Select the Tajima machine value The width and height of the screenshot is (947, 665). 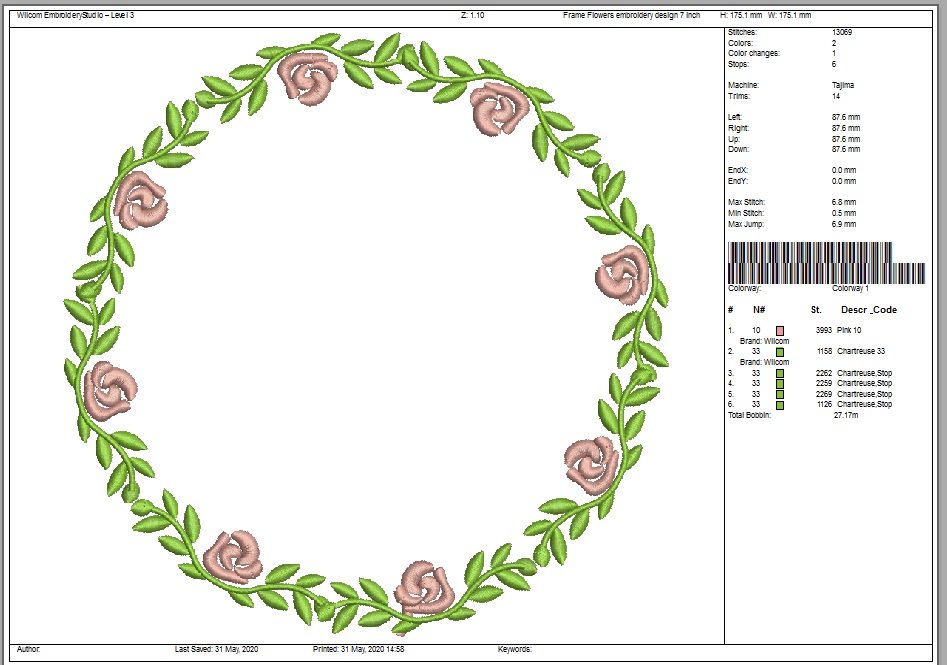coord(843,85)
